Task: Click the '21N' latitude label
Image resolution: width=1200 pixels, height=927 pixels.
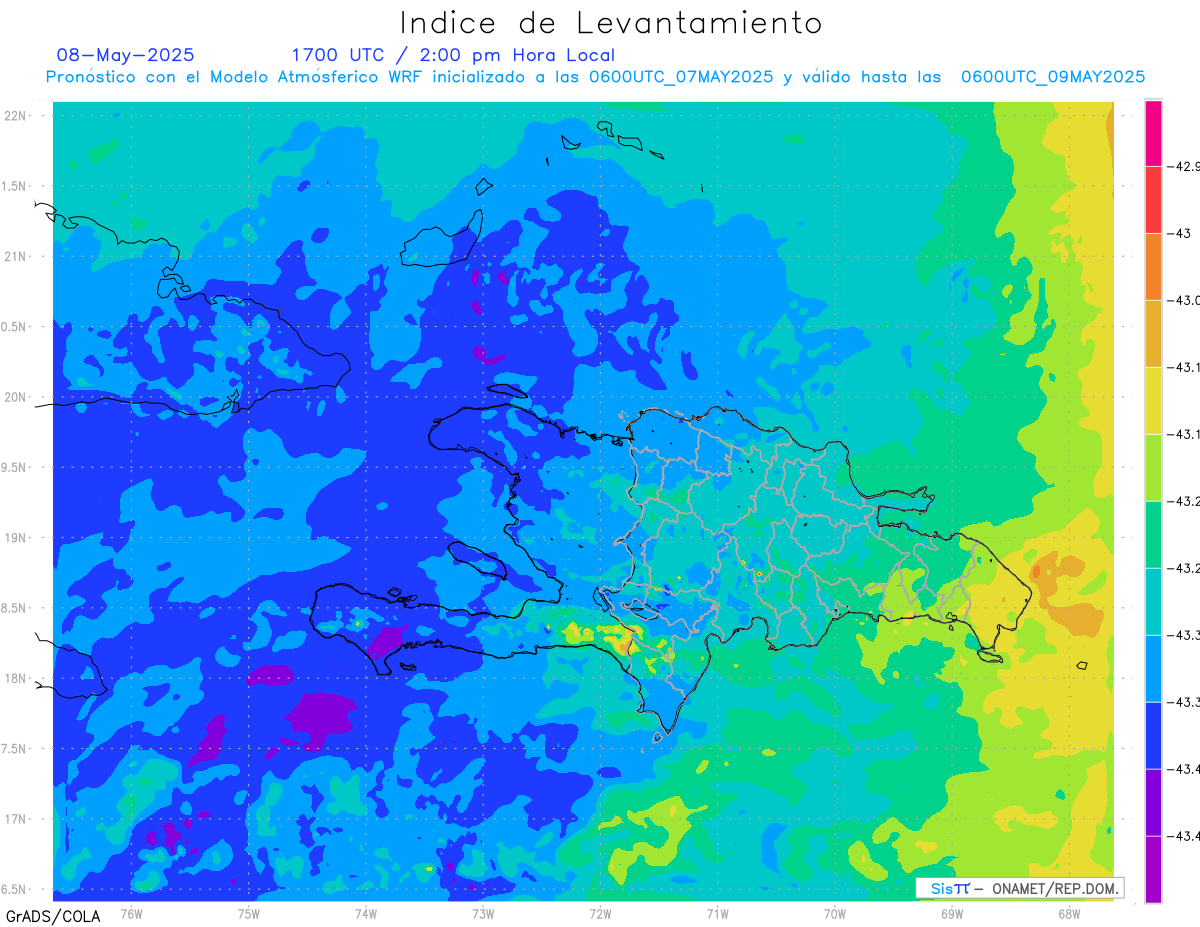Action: click(x=16, y=256)
